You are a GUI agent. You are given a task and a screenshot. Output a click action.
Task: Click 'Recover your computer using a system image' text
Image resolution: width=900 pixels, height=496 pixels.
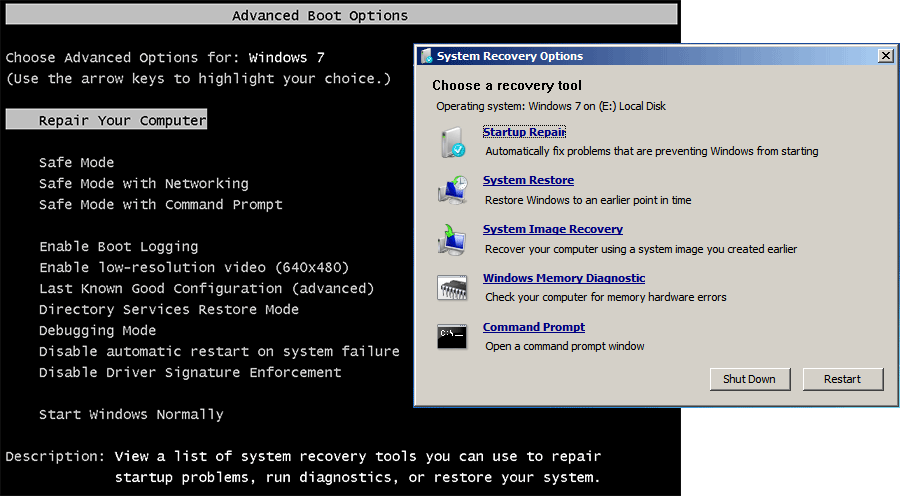click(641, 249)
